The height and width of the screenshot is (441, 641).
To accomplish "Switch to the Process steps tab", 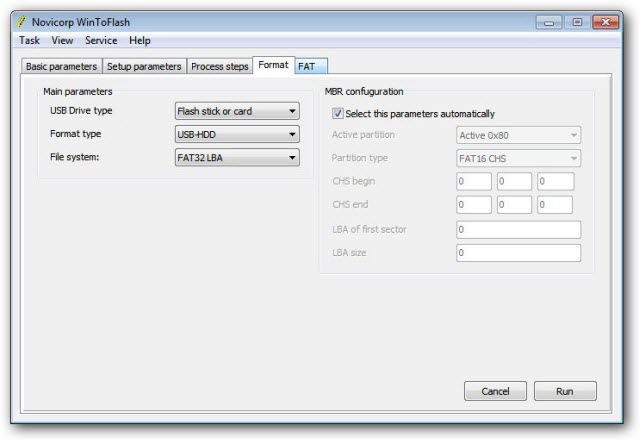I will tap(220, 66).
